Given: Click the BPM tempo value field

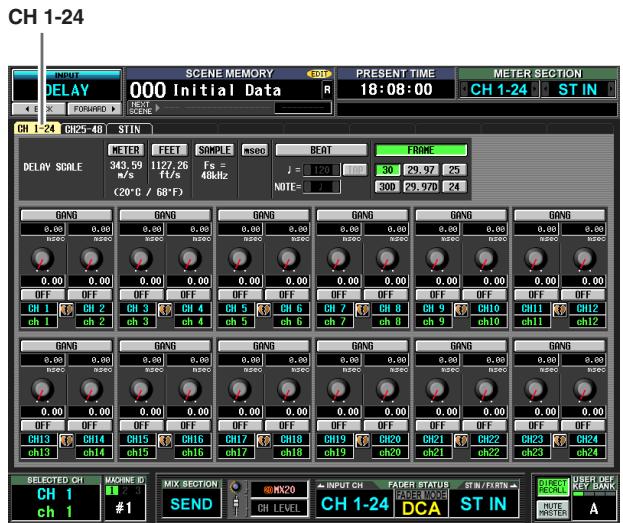Looking at the screenshot, I should pos(321,170).
